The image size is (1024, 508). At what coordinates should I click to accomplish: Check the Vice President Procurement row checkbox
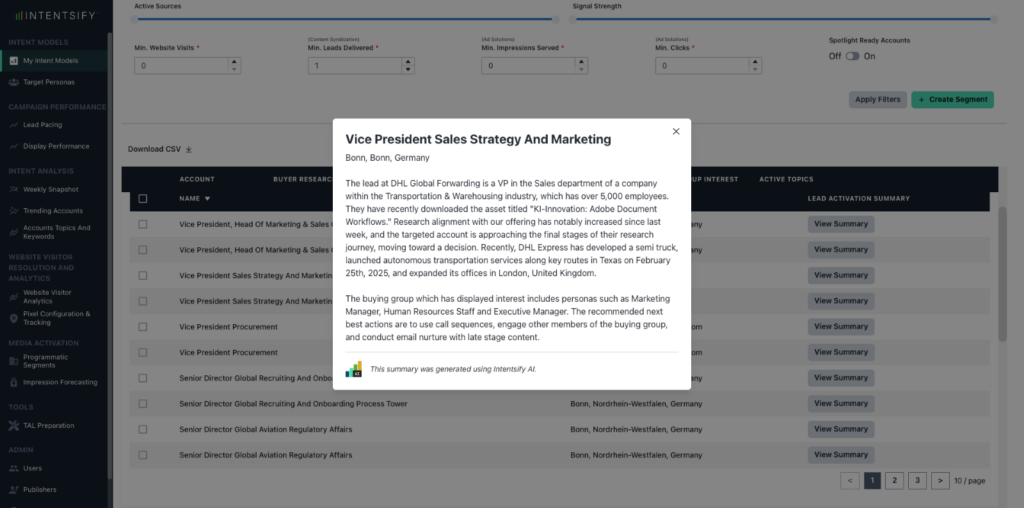click(x=143, y=327)
